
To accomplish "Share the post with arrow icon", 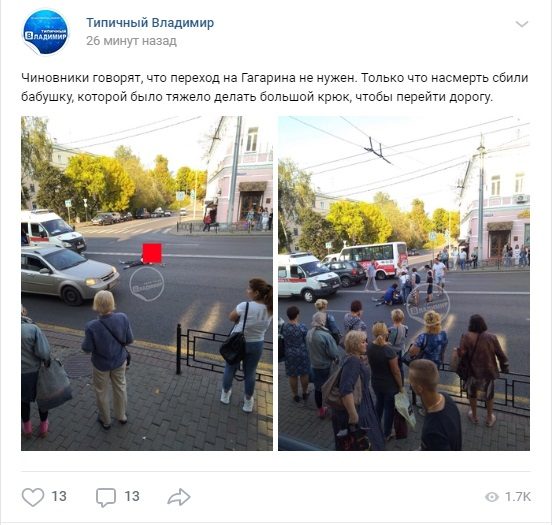I will [179, 497].
